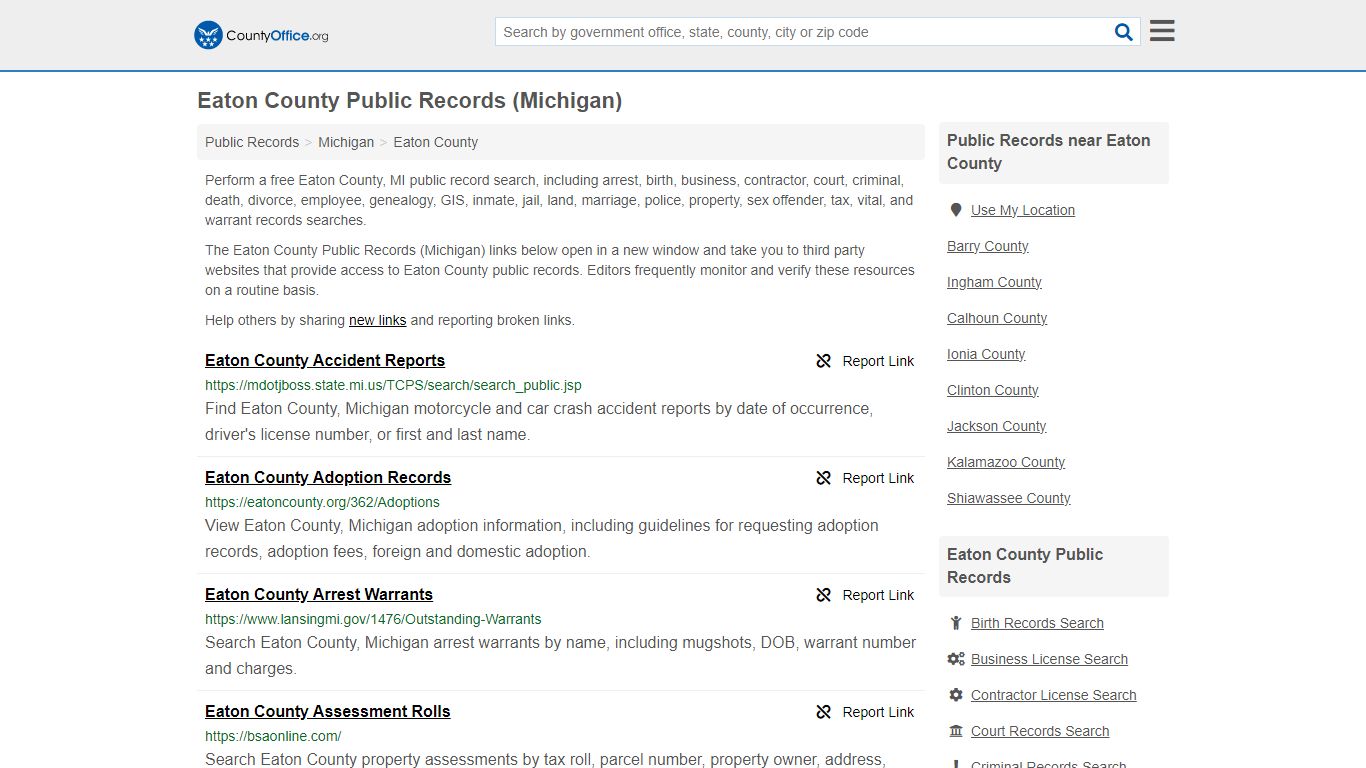Open eatoncounty.org Adoptions URL
The width and height of the screenshot is (1366, 768).
[322, 502]
